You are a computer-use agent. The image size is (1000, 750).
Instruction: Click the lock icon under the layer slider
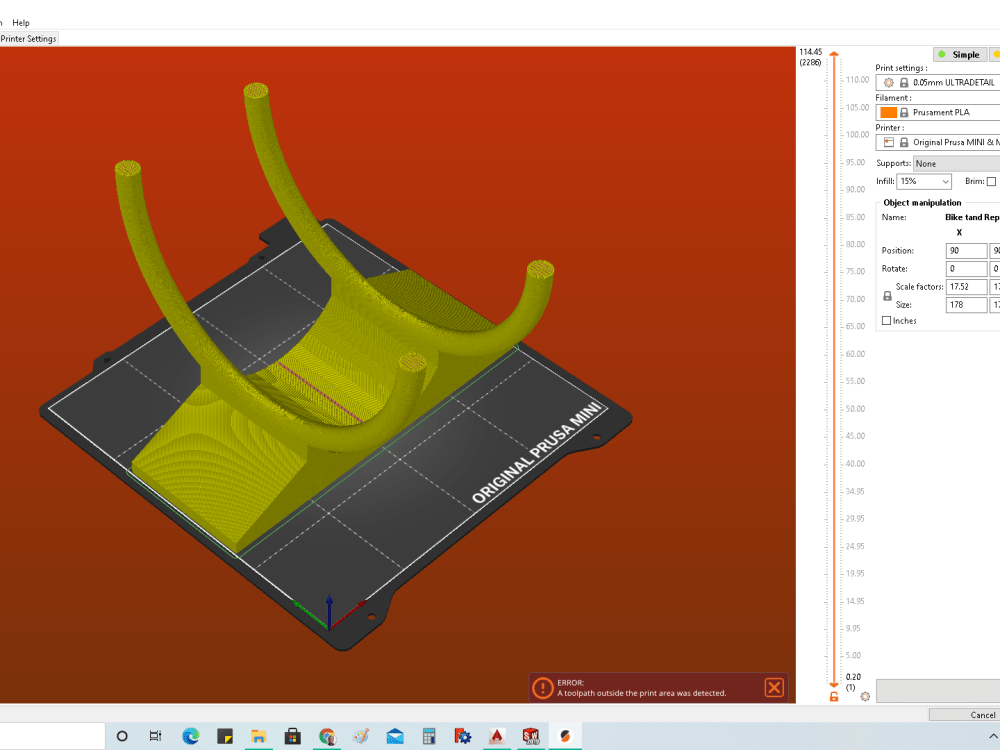tap(834, 696)
